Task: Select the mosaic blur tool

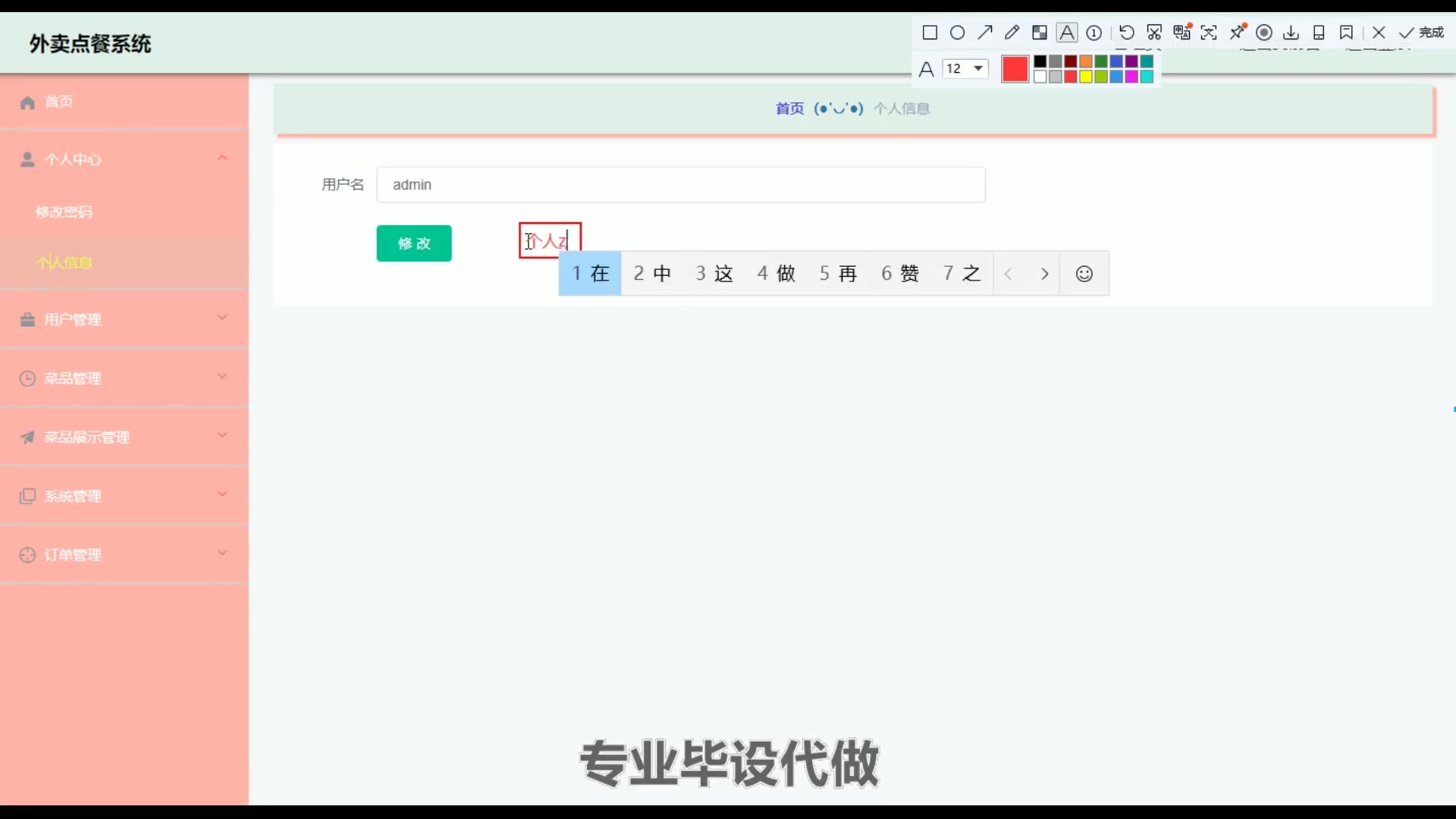Action: (x=1039, y=33)
